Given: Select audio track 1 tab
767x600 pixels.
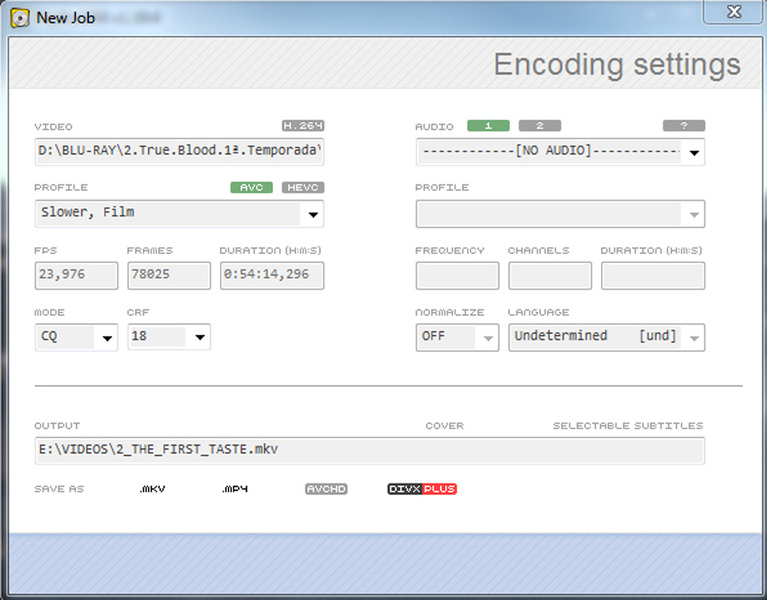Looking at the screenshot, I should point(488,126).
